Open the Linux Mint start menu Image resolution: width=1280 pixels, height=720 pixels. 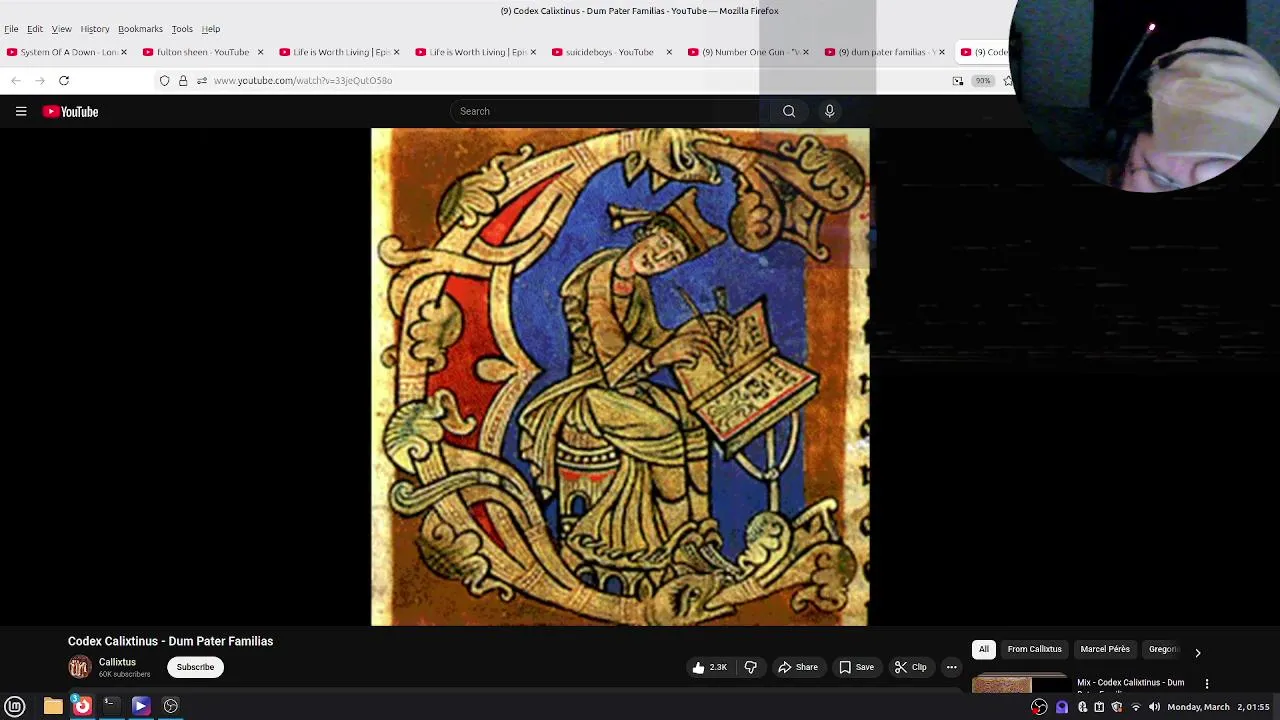click(x=15, y=706)
